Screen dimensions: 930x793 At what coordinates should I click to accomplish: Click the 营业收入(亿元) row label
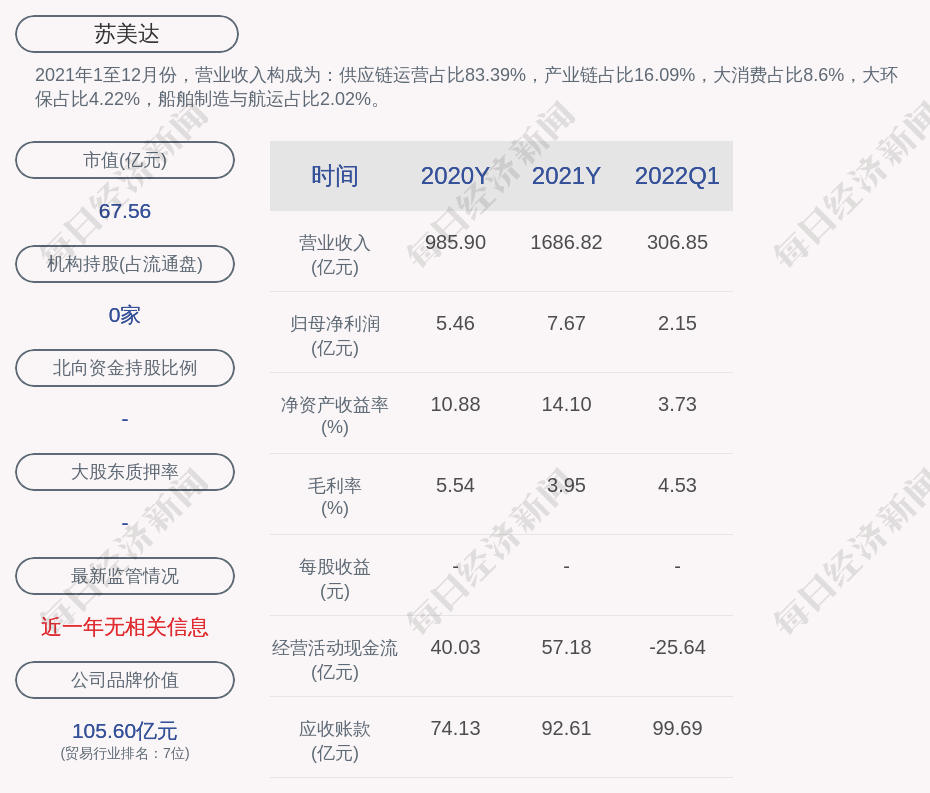(x=335, y=255)
